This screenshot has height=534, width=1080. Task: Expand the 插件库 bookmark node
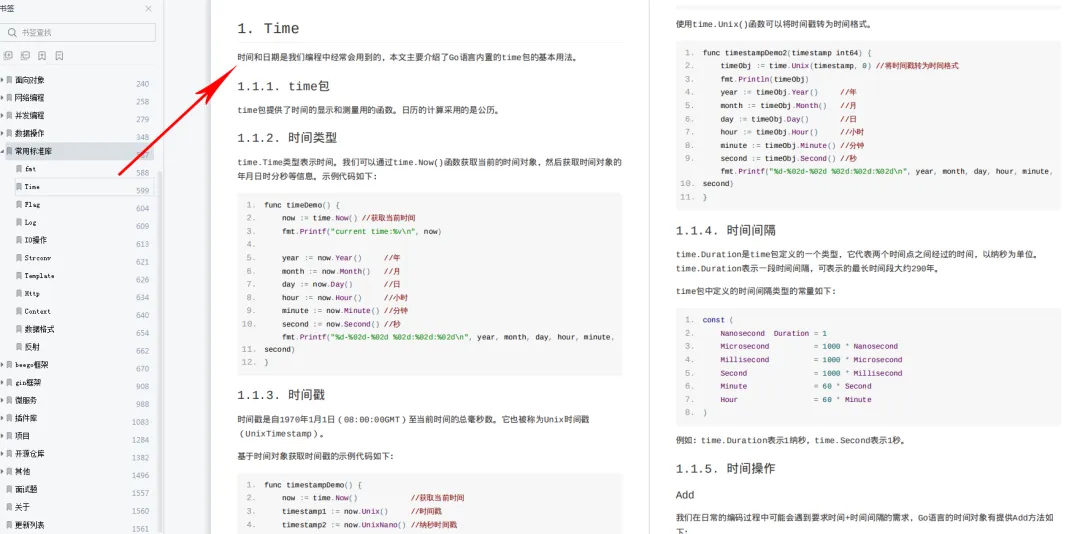tap(2, 418)
